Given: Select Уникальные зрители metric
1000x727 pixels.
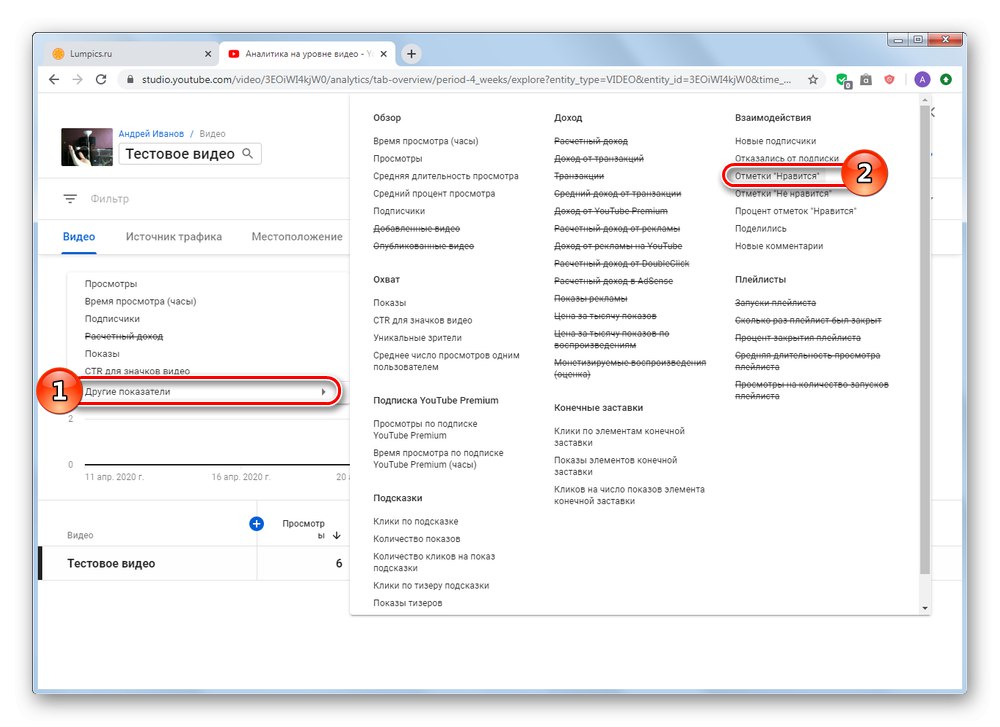Looking at the screenshot, I should pos(417,338).
